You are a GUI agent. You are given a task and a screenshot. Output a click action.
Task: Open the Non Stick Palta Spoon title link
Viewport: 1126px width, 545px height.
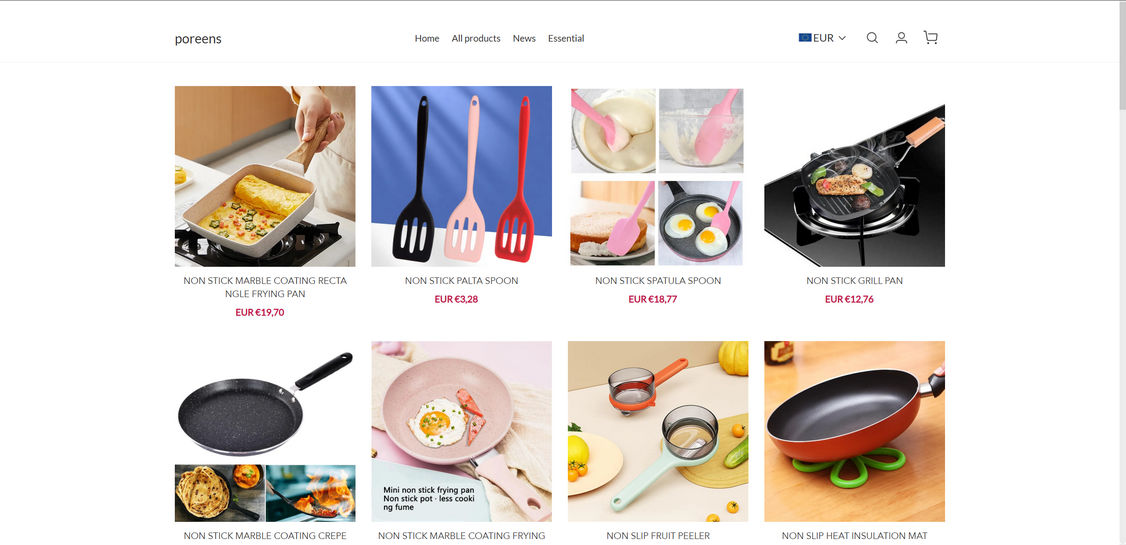pyautogui.click(x=462, y=281)
